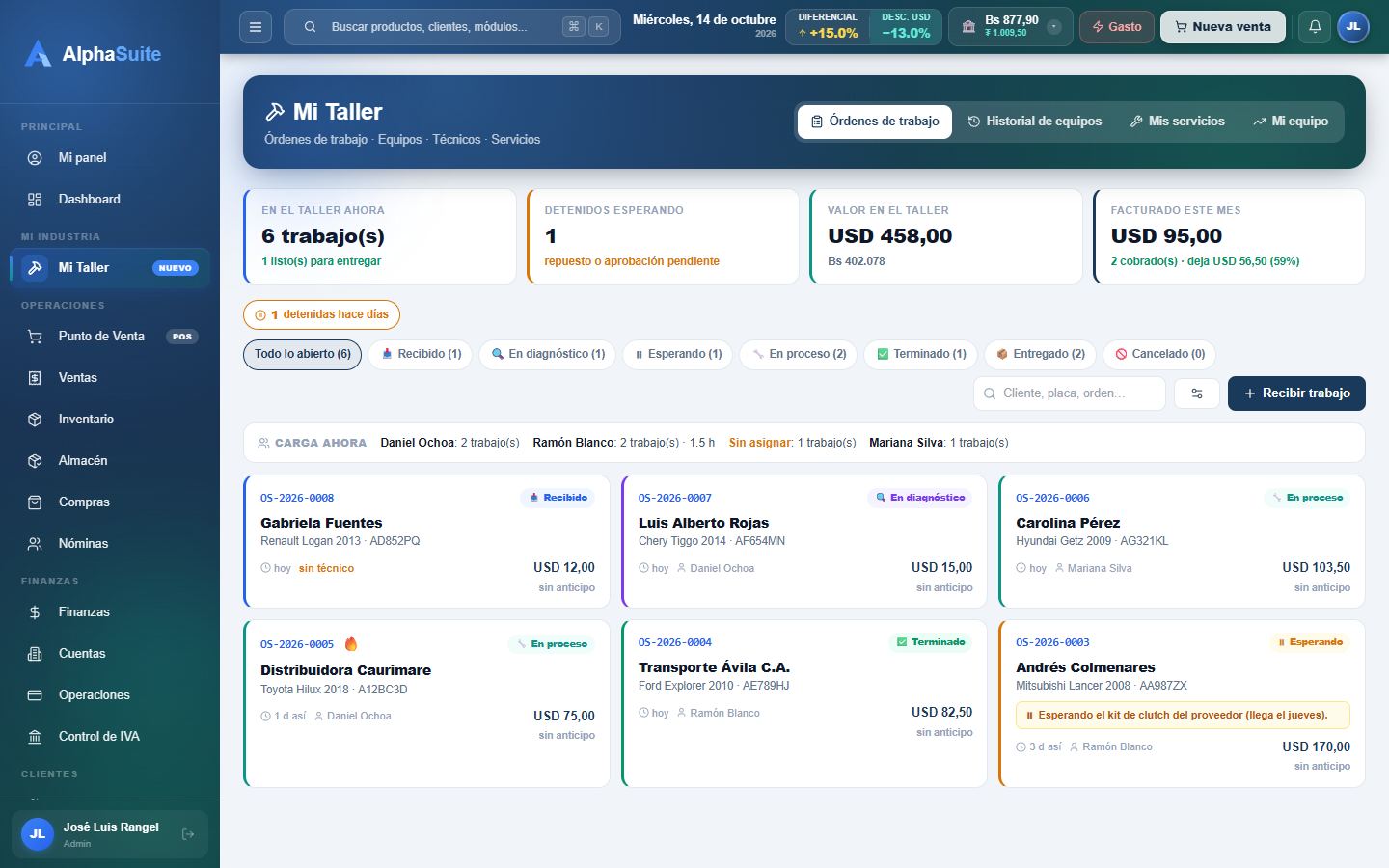Click Recibir trabajo button
The width and height of the screenshot is (1389, 868).
(1296, 393)
